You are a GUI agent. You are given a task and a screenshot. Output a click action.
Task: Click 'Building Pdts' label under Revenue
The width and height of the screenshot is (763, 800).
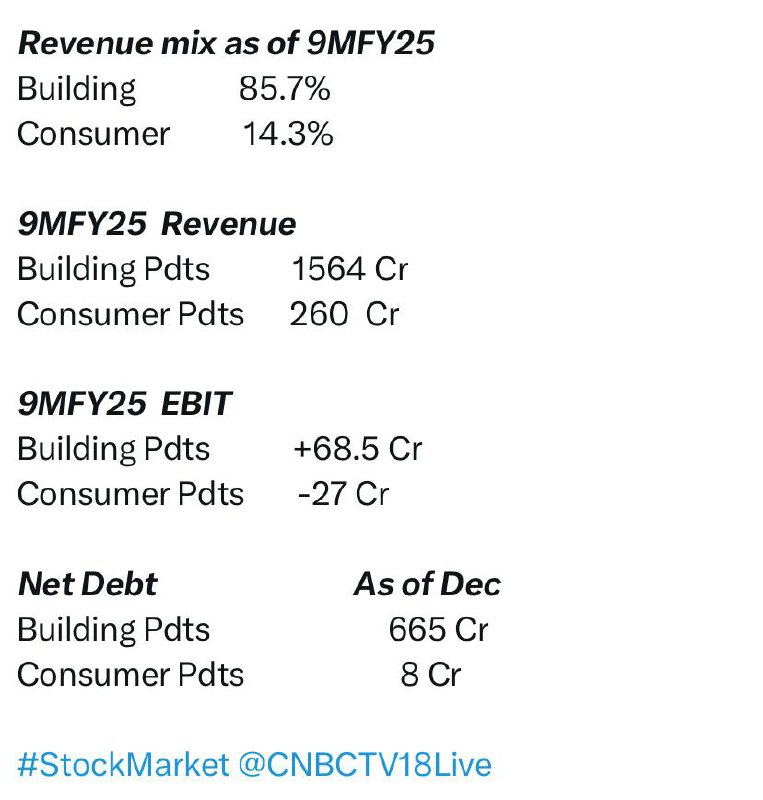(x=113, y=269)
